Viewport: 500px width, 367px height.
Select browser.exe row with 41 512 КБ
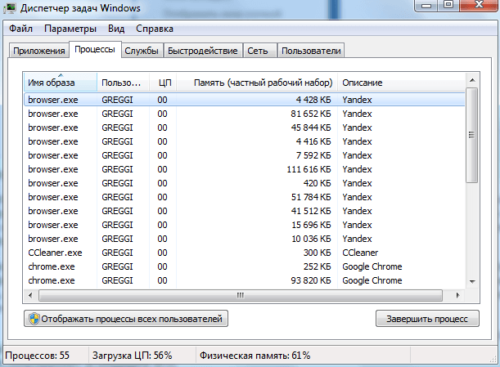pos(245,211)
